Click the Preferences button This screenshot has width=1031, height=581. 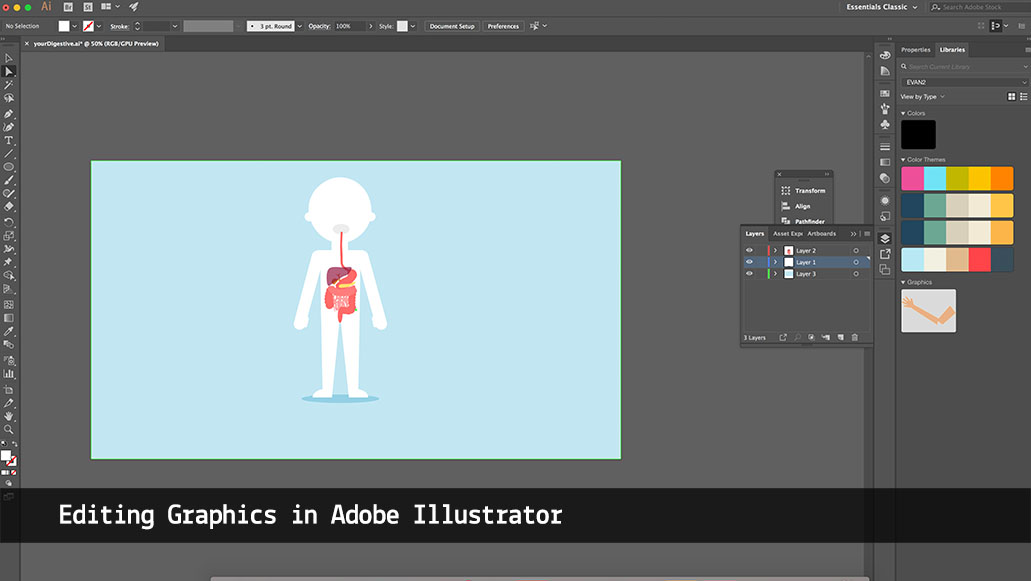tap(503, 26)
